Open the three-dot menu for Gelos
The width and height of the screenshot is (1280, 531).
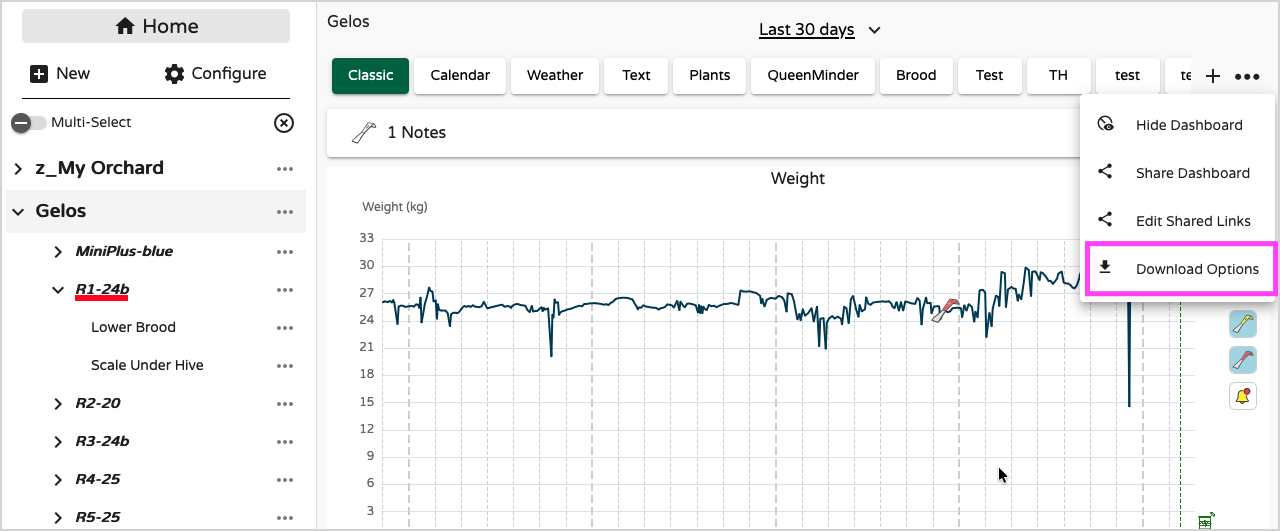(x=285, y=212)
